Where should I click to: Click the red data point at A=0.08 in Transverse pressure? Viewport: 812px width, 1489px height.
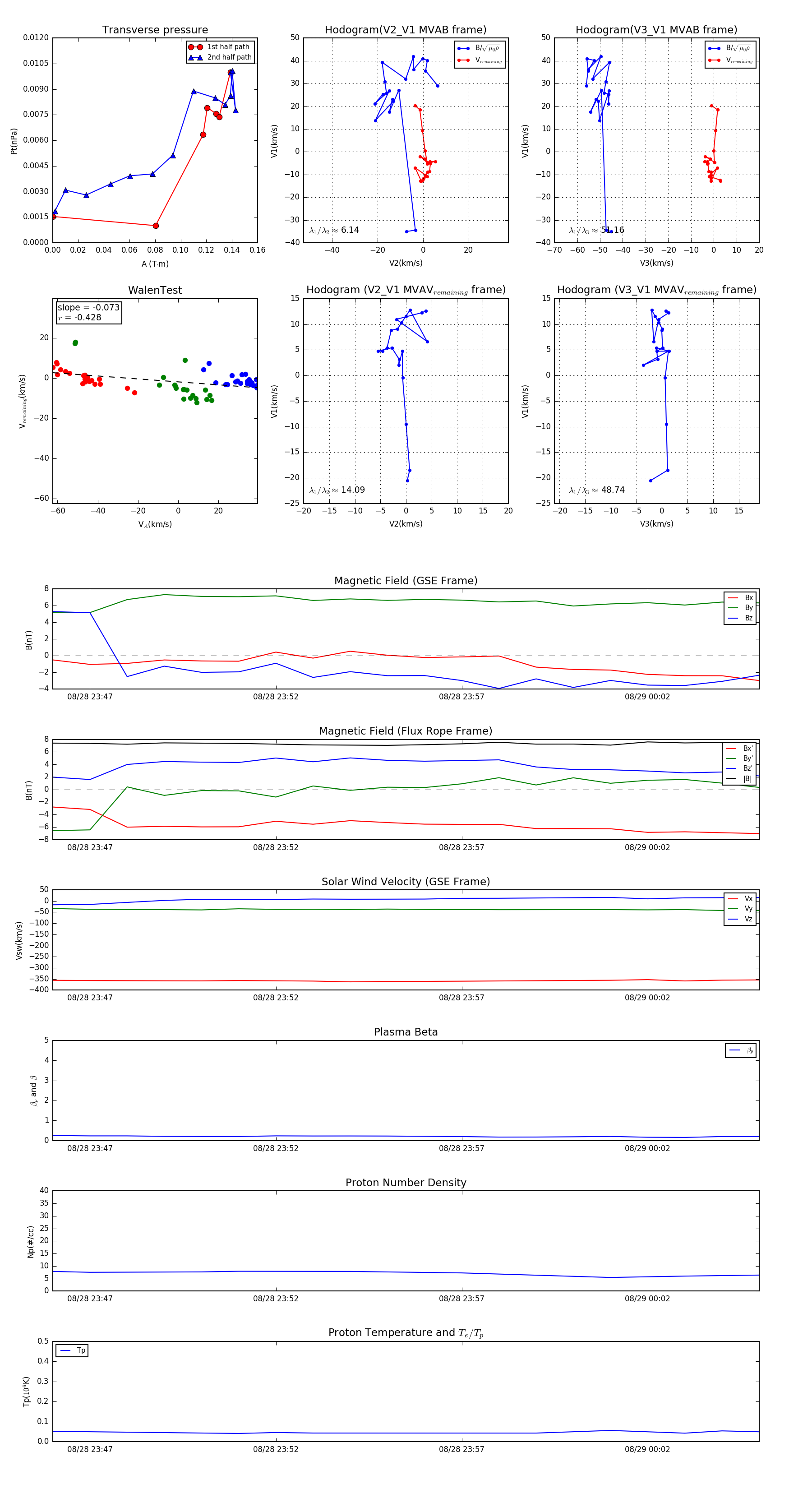(x=156, y=226)
